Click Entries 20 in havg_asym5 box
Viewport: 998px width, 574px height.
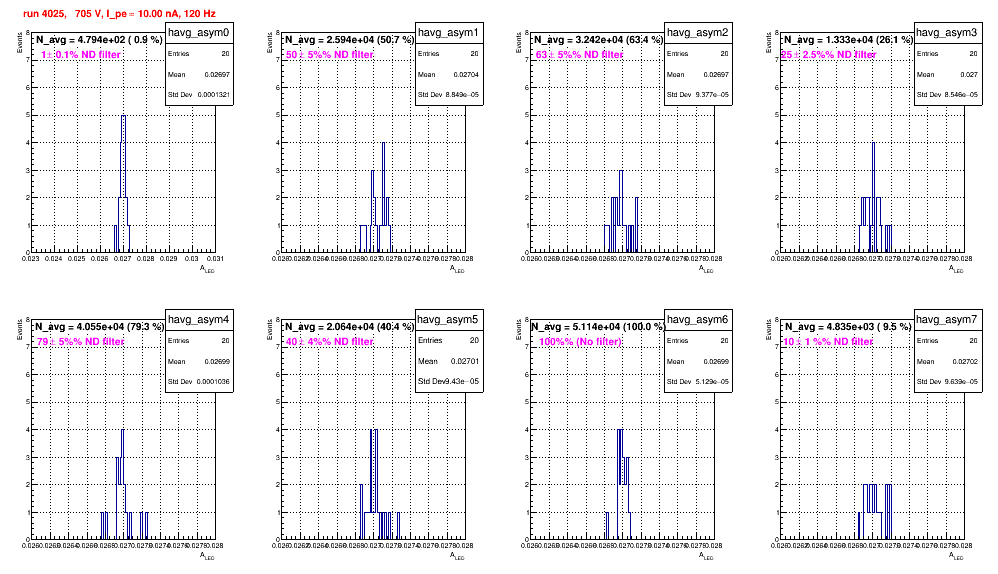coord(449,340)
